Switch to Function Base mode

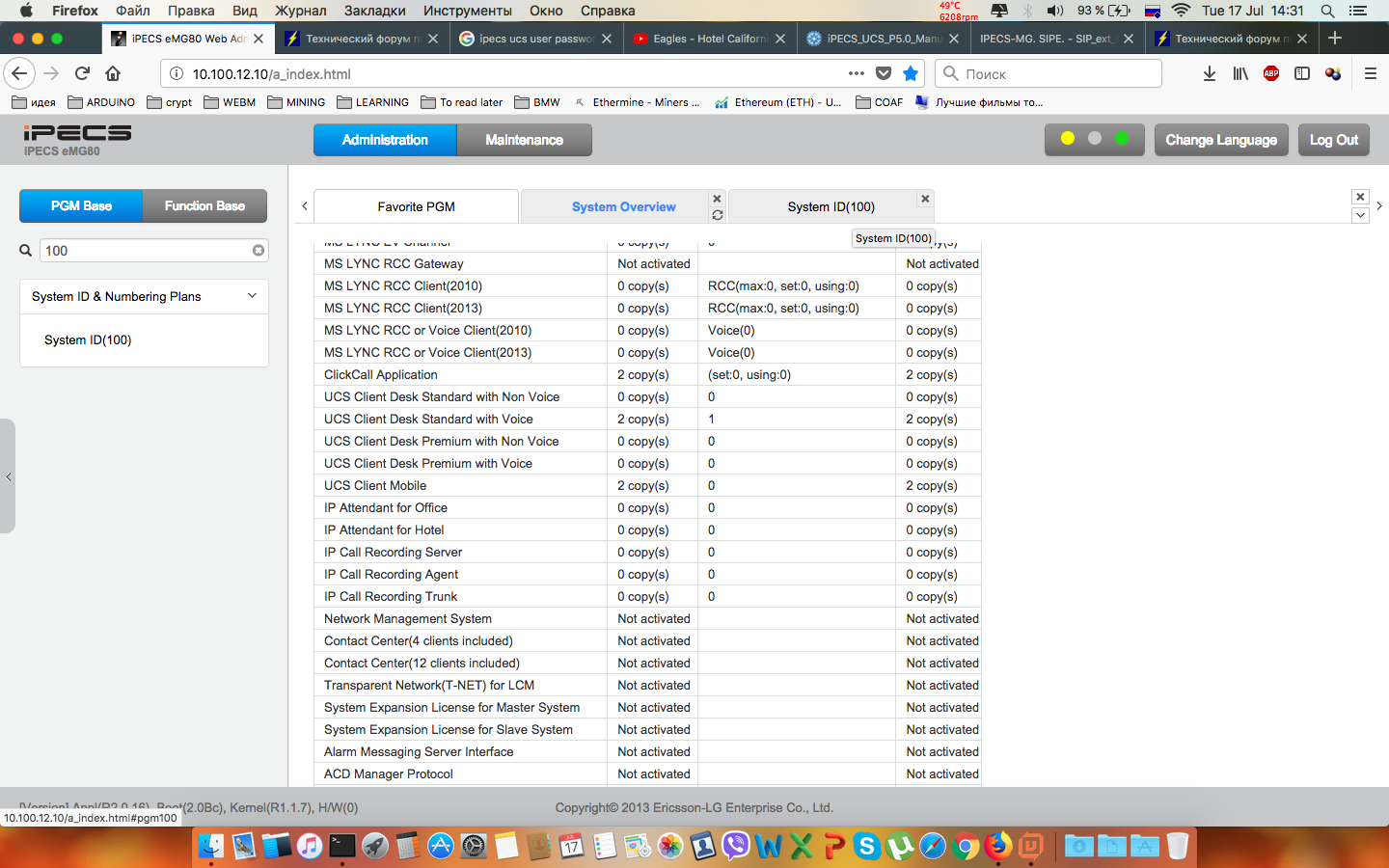[204, 206]
